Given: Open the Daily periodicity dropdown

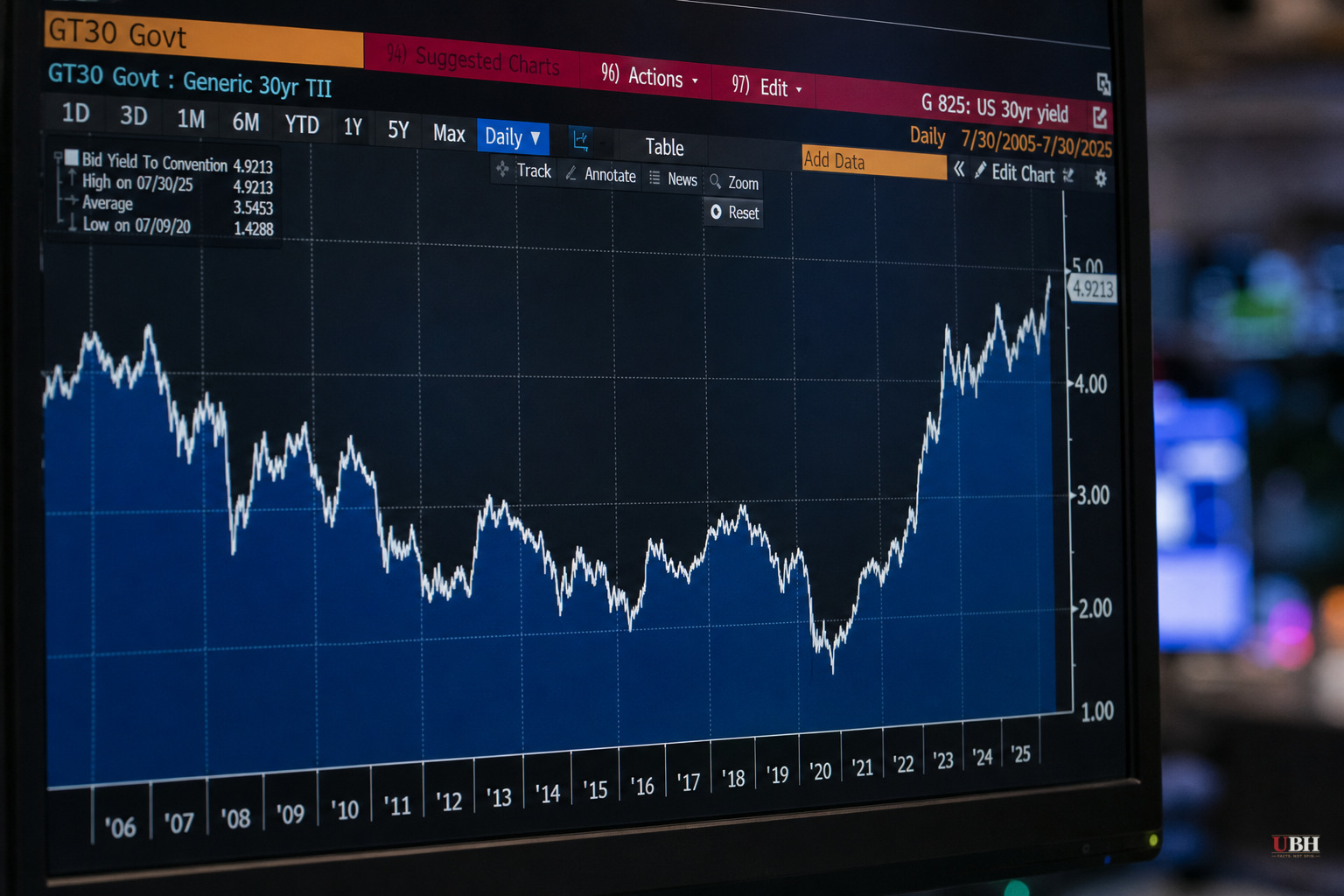Looking at the screenshot, I should (513, 137).
